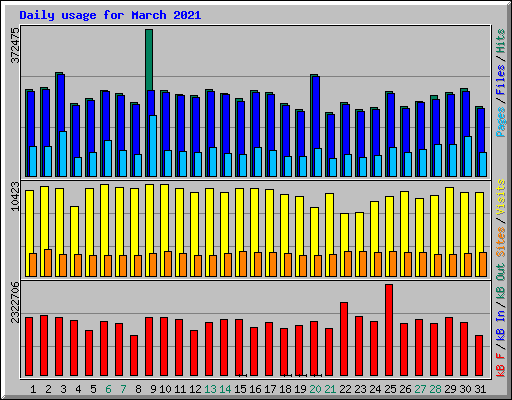Click green weekend day 6 label
This screenshot has width=512, height=400.
coord(108,389)
